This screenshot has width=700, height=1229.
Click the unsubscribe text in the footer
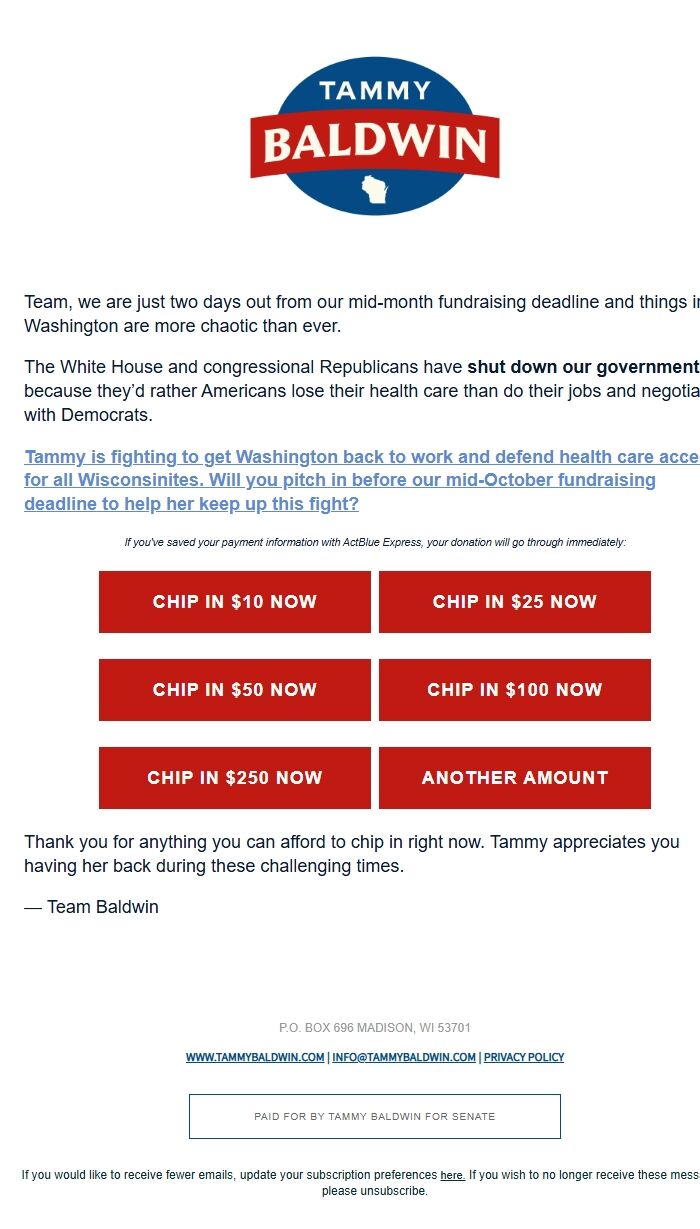pos(396,1191)
